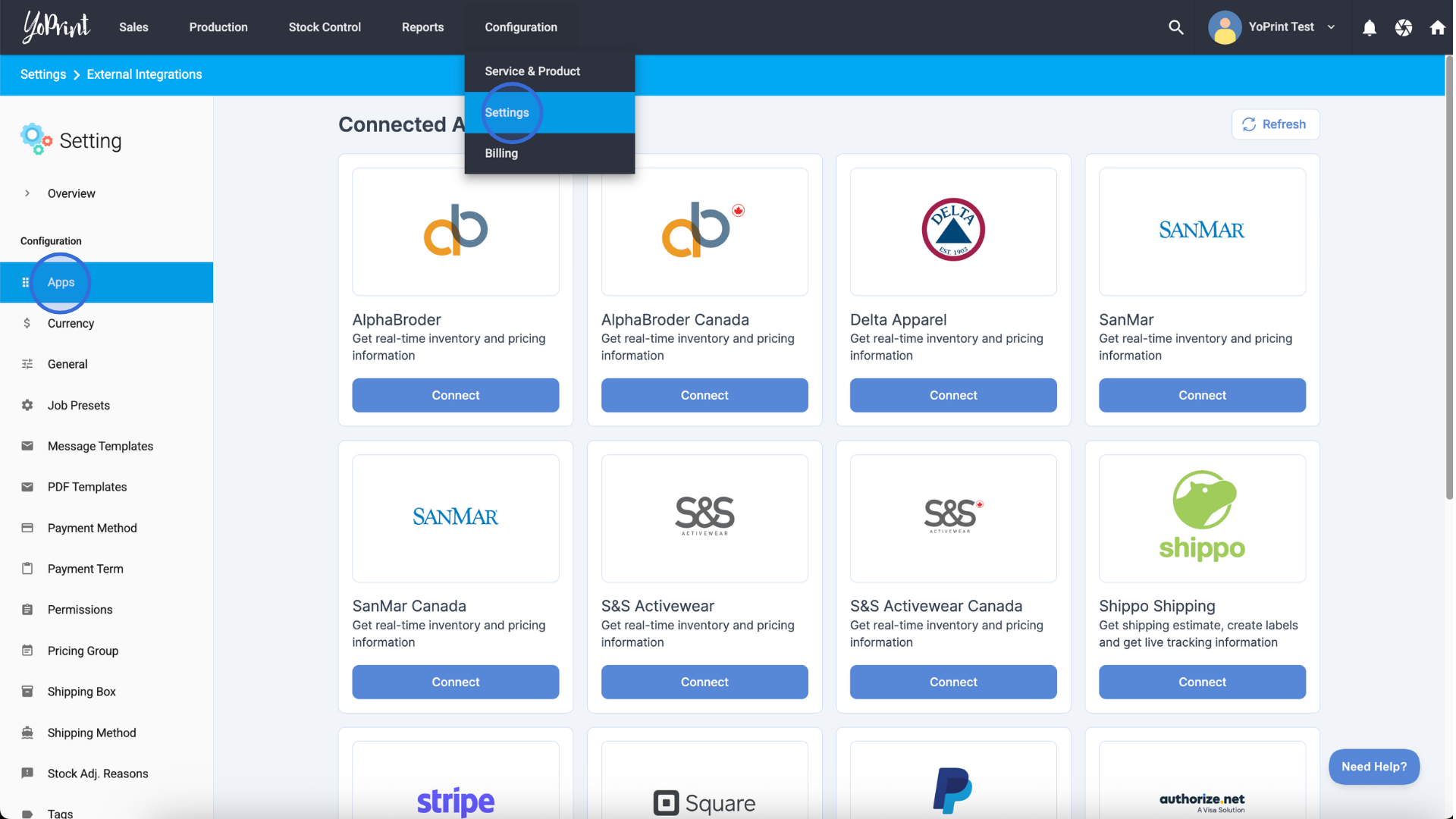Open the Stock Control menu
This screenshot has width=1456, height=819.
[325, 27]
